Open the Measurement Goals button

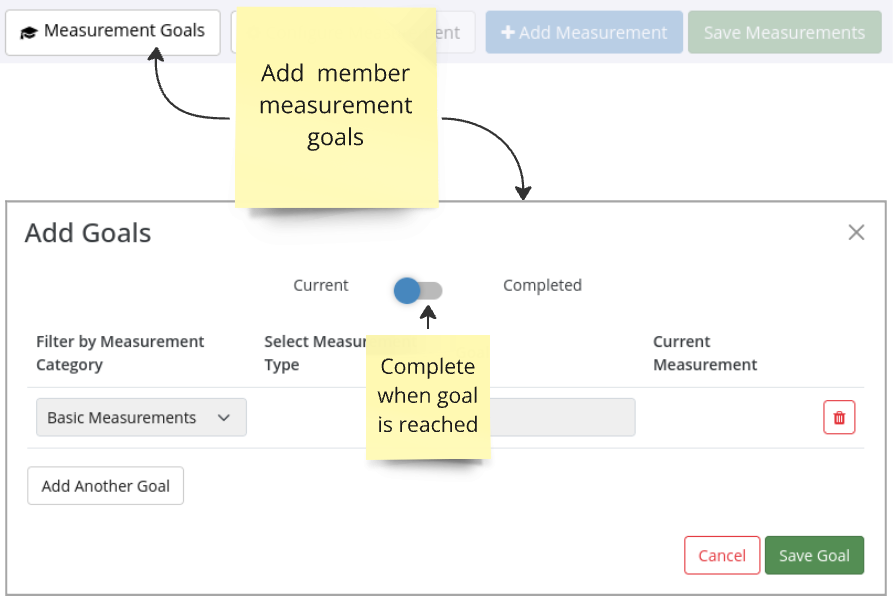112,32
